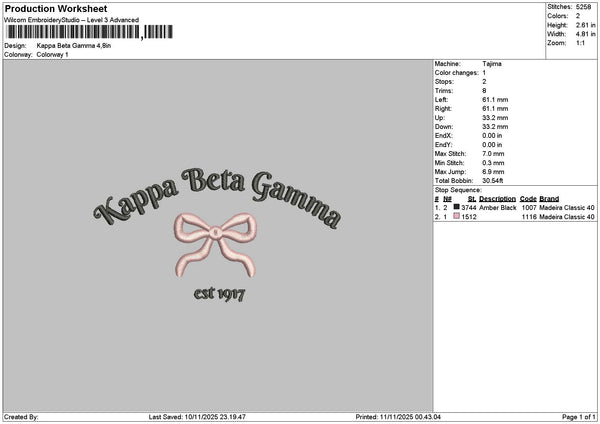Viewport: 600px width, 424px height.
Task: Click the 'Max Jump:' value 6.9 mm
Action: click(x=493, y=172)
